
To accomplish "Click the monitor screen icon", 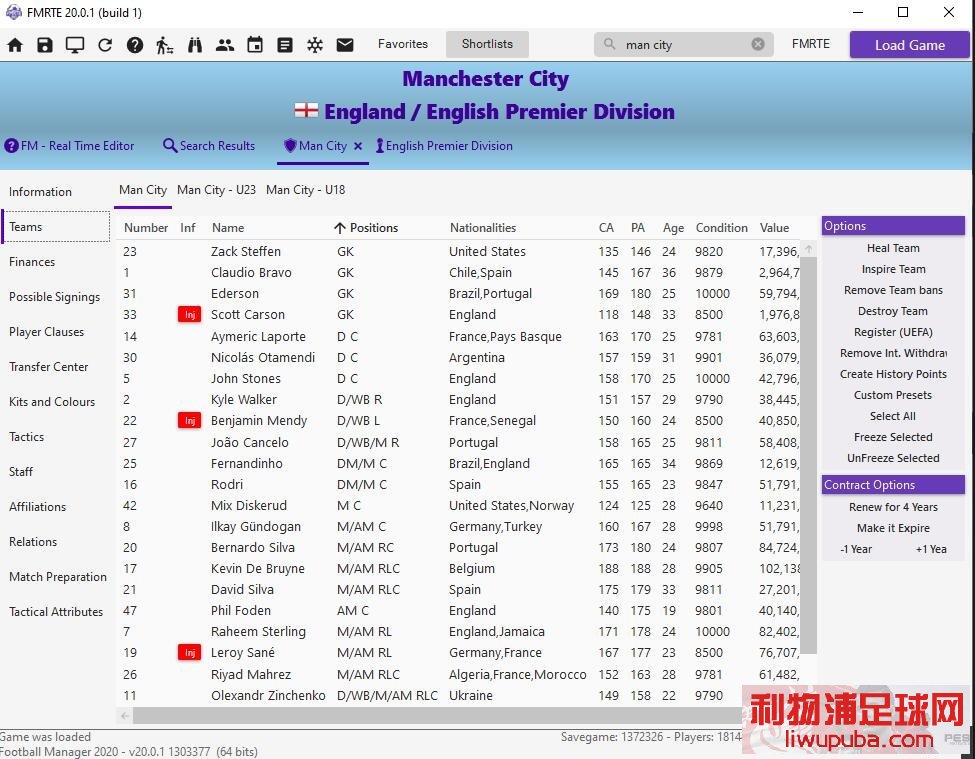I will coord(75,45).
